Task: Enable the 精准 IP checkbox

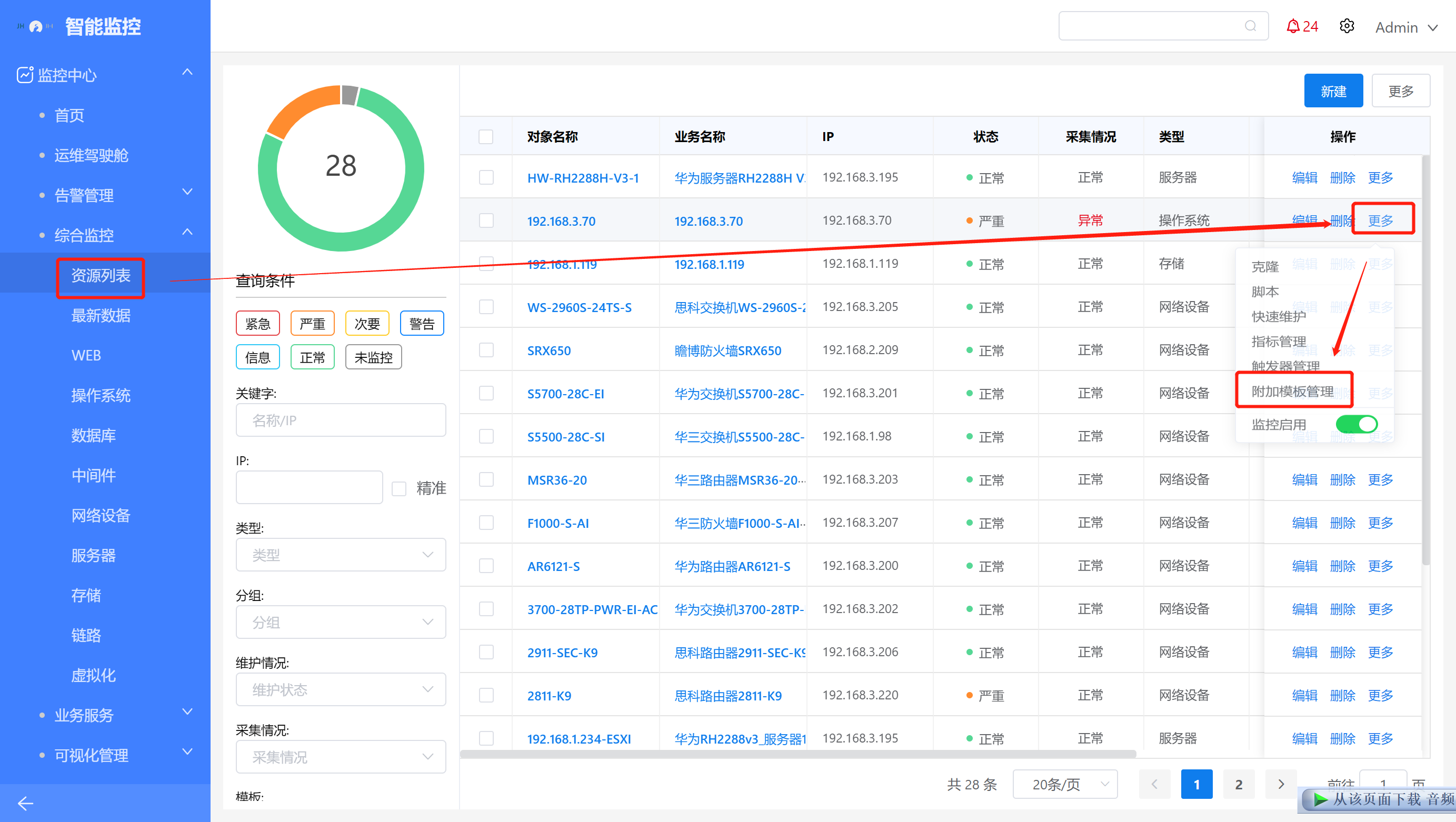Action: point(399,488)
